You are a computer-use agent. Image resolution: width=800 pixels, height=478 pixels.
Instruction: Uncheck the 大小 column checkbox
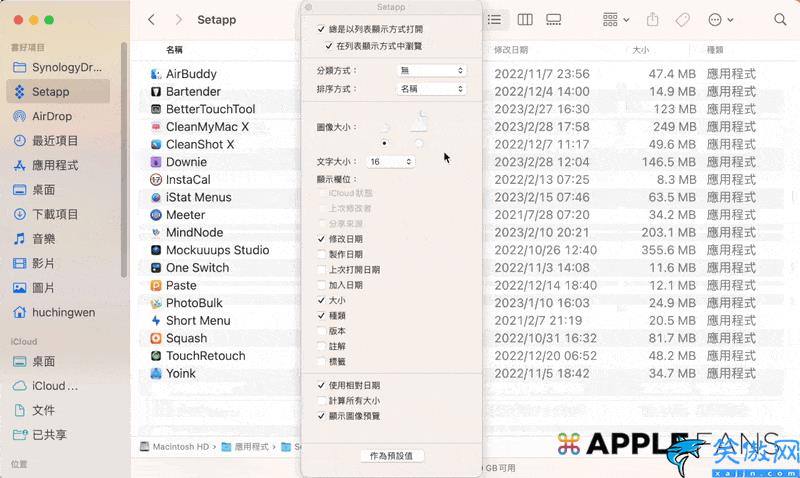pyautogui.click(x=321, y=300)
